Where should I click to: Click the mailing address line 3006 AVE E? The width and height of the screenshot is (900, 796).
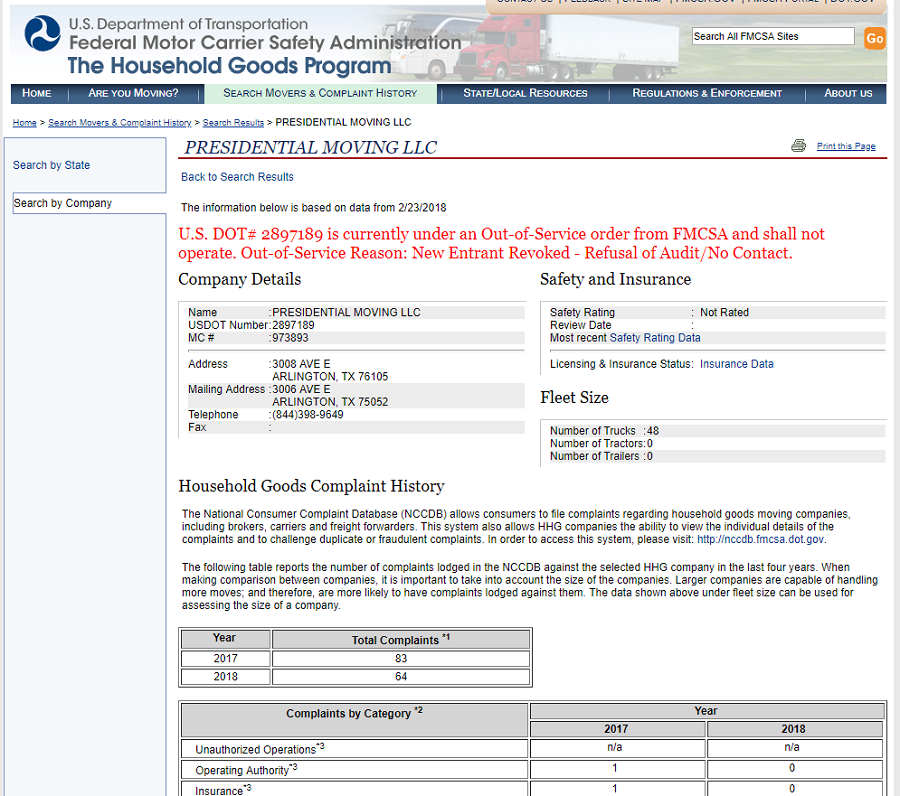301,389
